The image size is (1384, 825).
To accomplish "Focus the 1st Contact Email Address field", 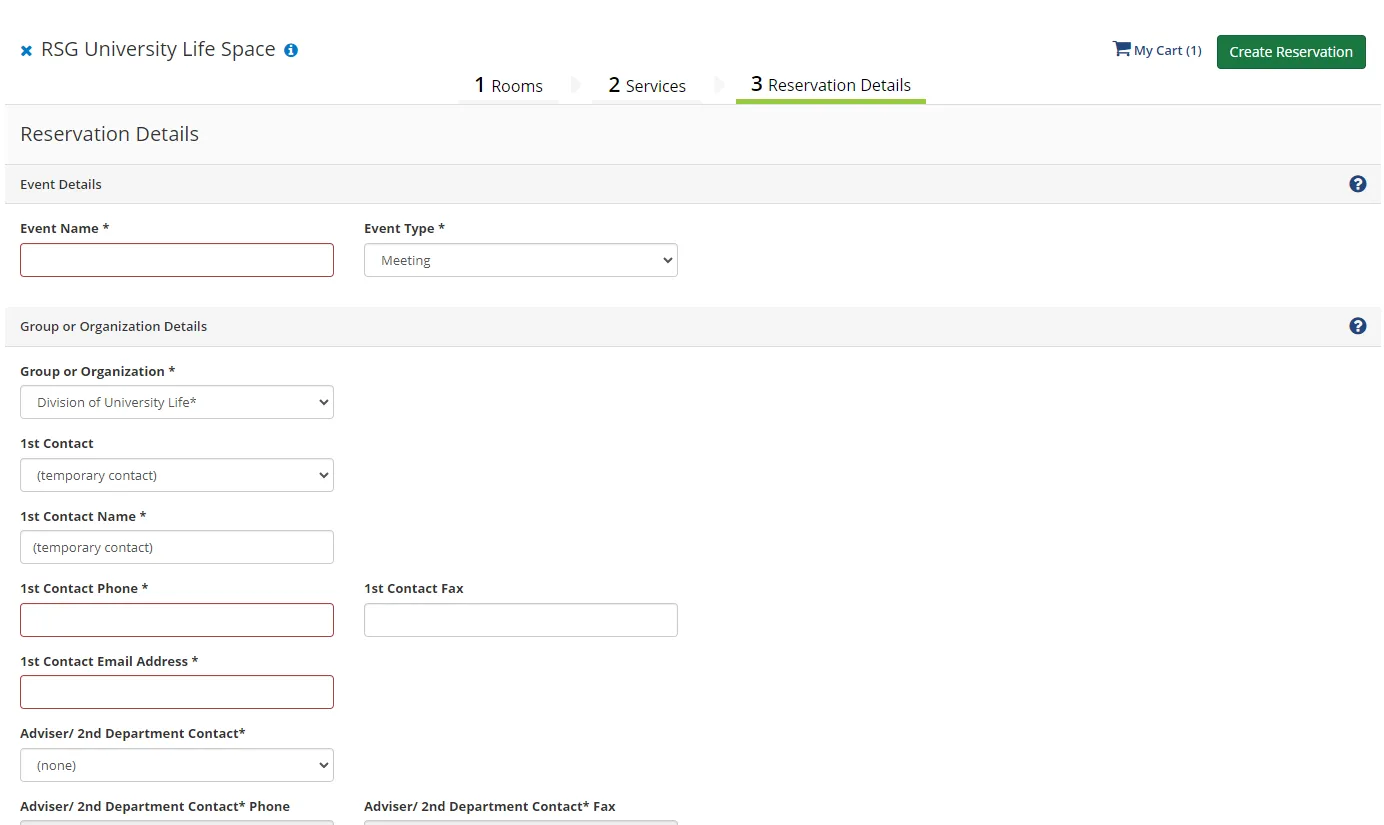I will [x=177, y=692].
